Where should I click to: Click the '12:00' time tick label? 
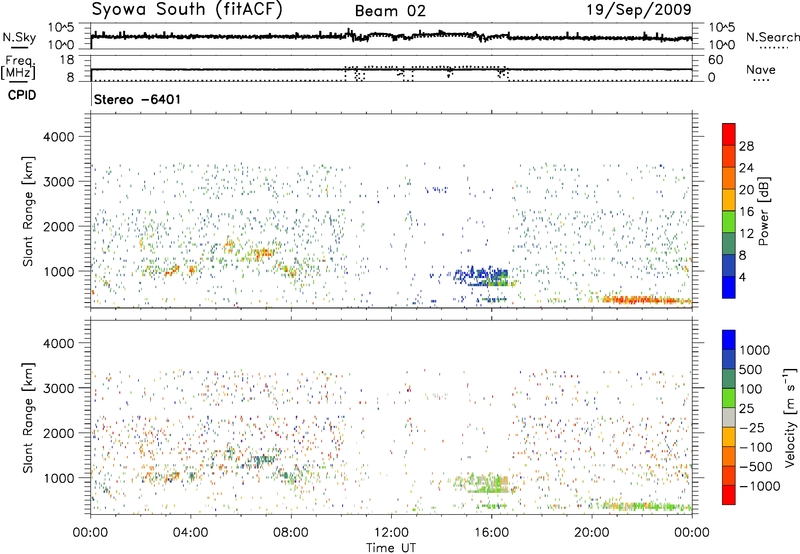(391, 533)
